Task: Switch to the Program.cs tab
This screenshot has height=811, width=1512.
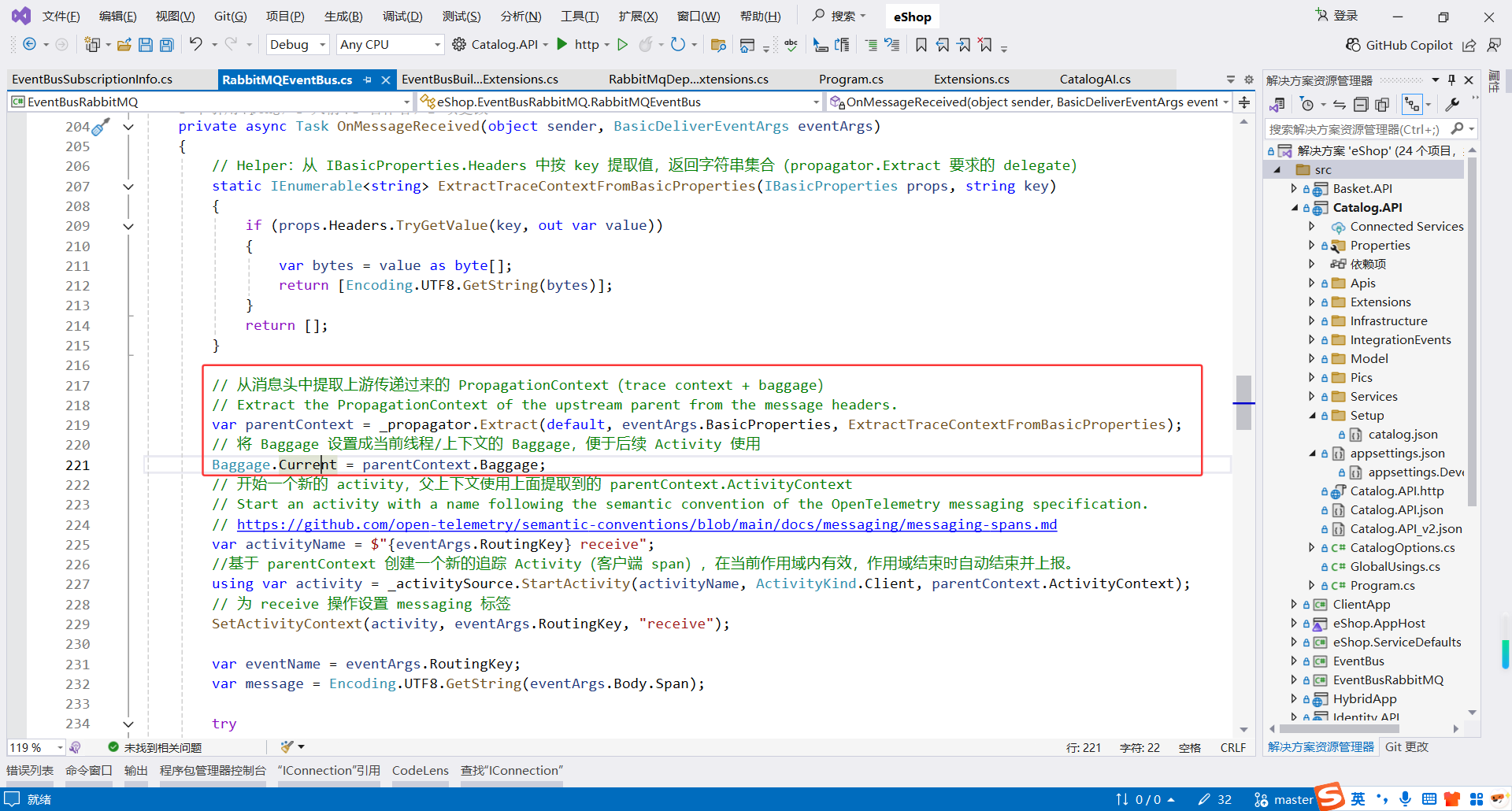Action: click(851, 80)
